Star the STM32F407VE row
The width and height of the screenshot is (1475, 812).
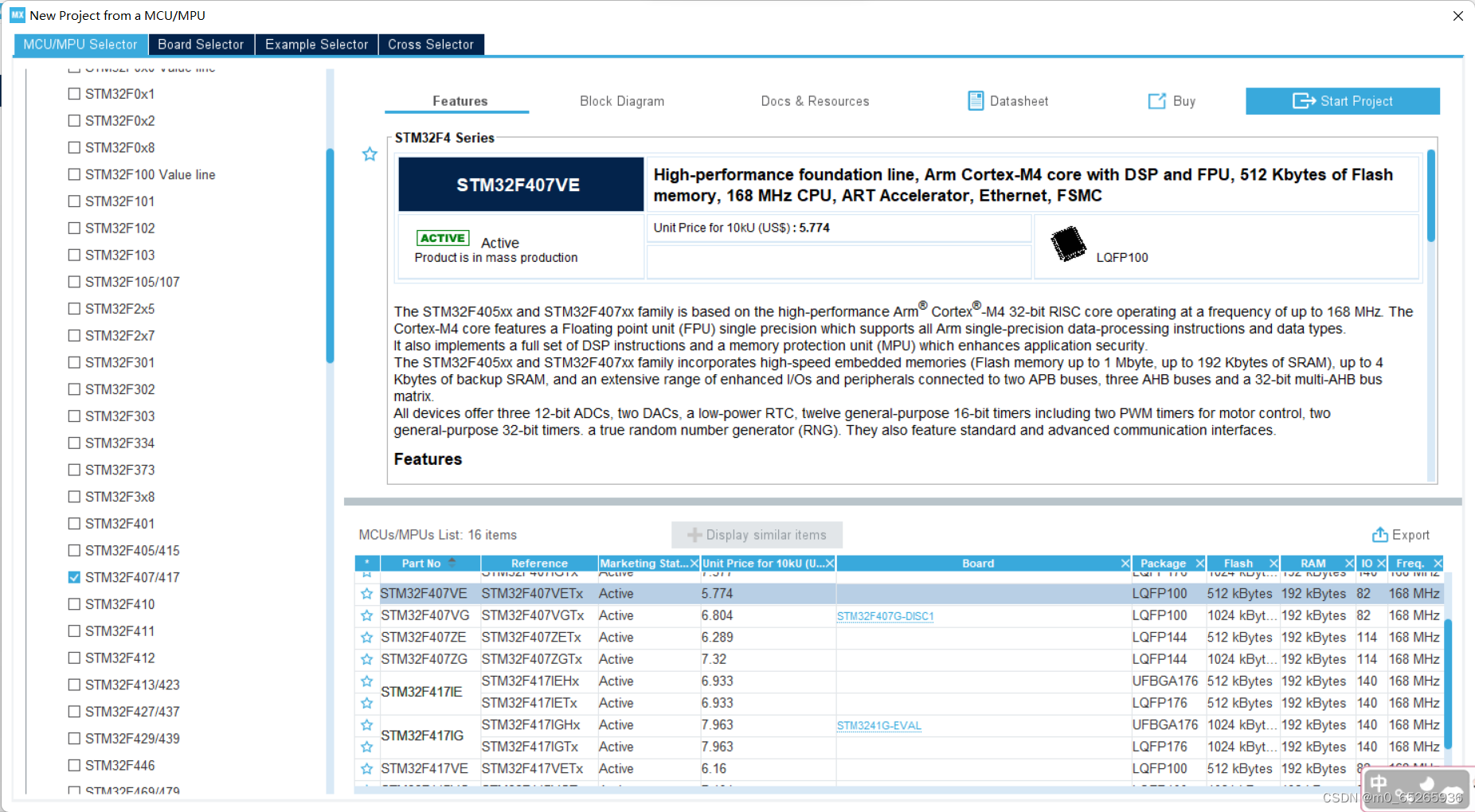(366, 594)
